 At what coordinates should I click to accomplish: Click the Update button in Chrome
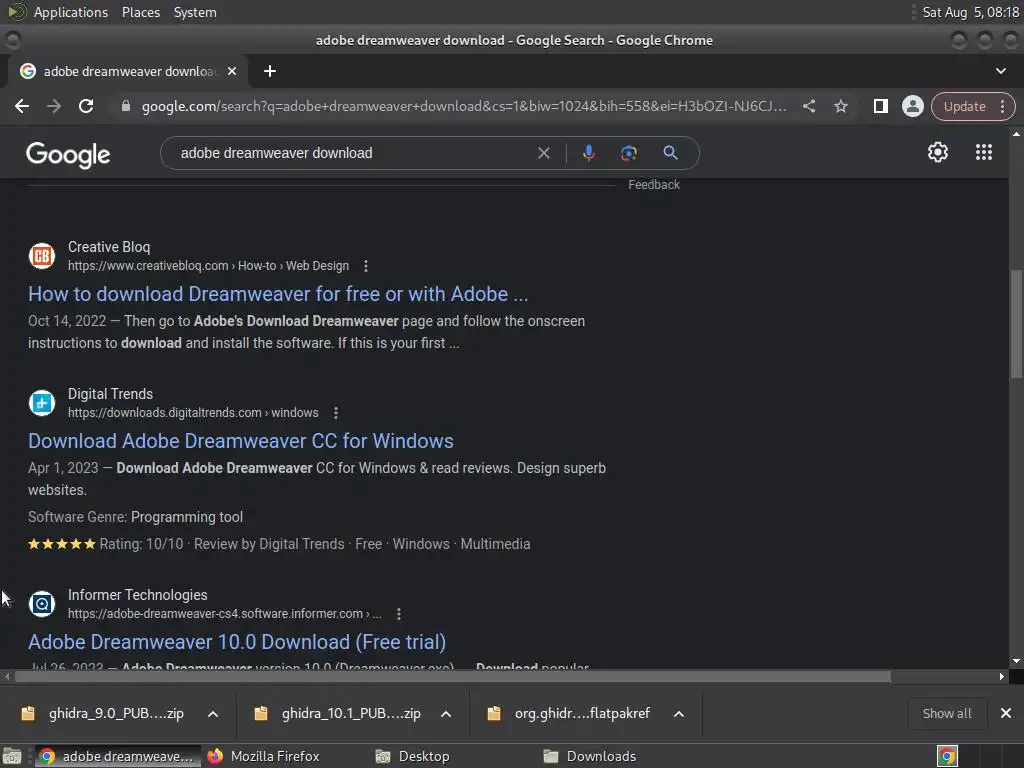click(964, 106)
